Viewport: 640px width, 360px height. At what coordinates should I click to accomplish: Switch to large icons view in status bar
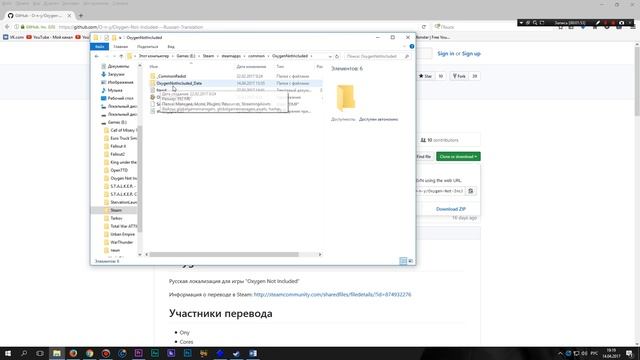(411, 261)
